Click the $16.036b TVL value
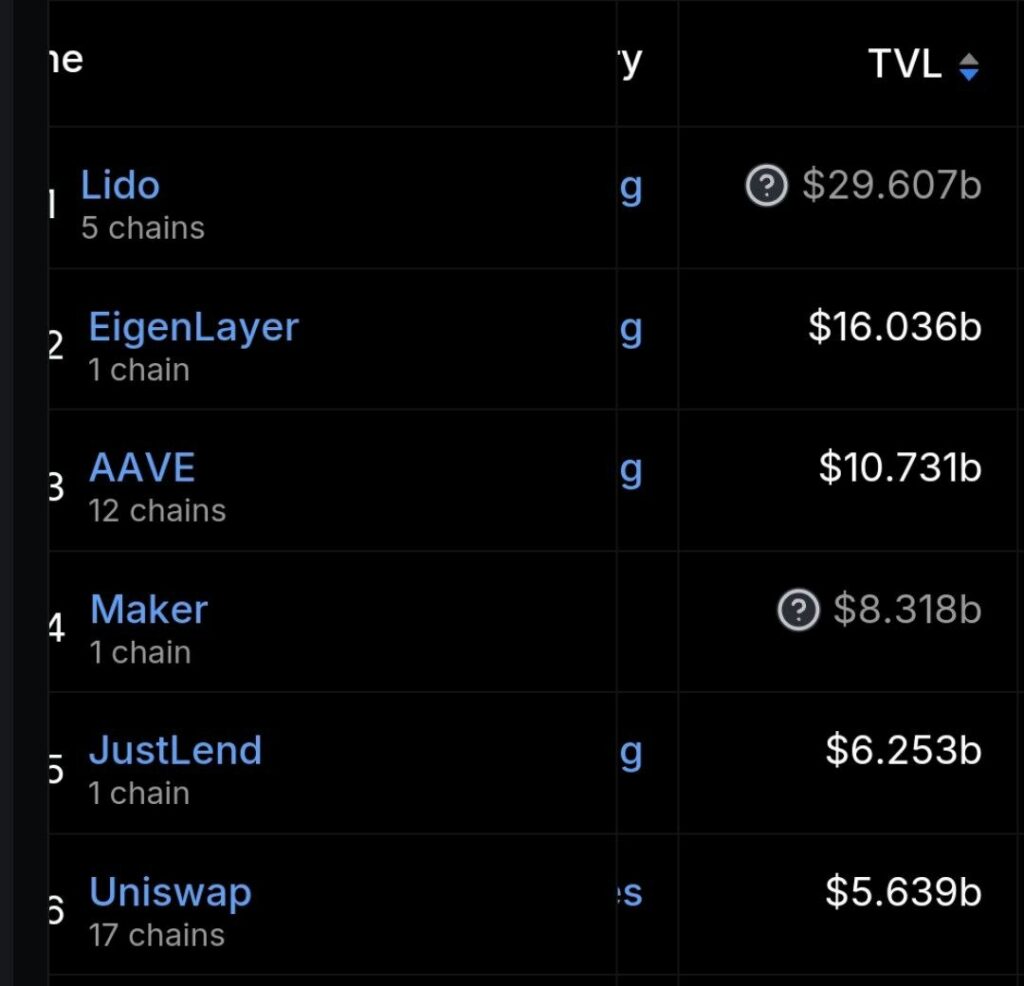The image size is (1024, 986). tap(895, 326)
